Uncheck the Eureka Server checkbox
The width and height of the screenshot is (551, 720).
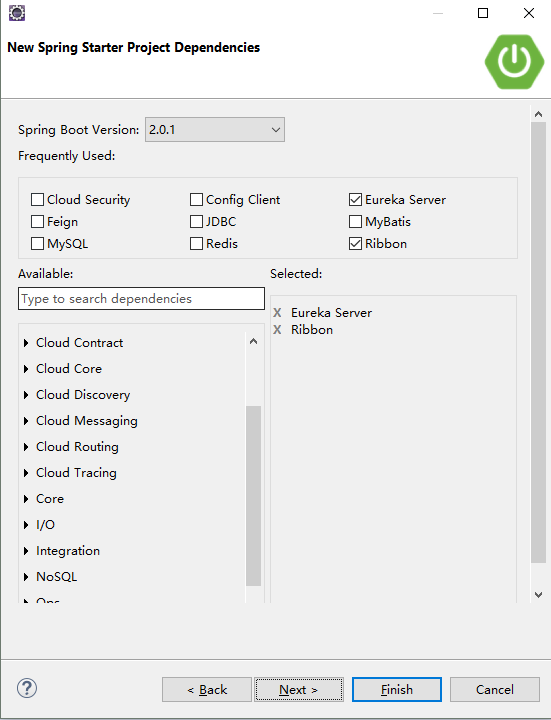[355, 200]
